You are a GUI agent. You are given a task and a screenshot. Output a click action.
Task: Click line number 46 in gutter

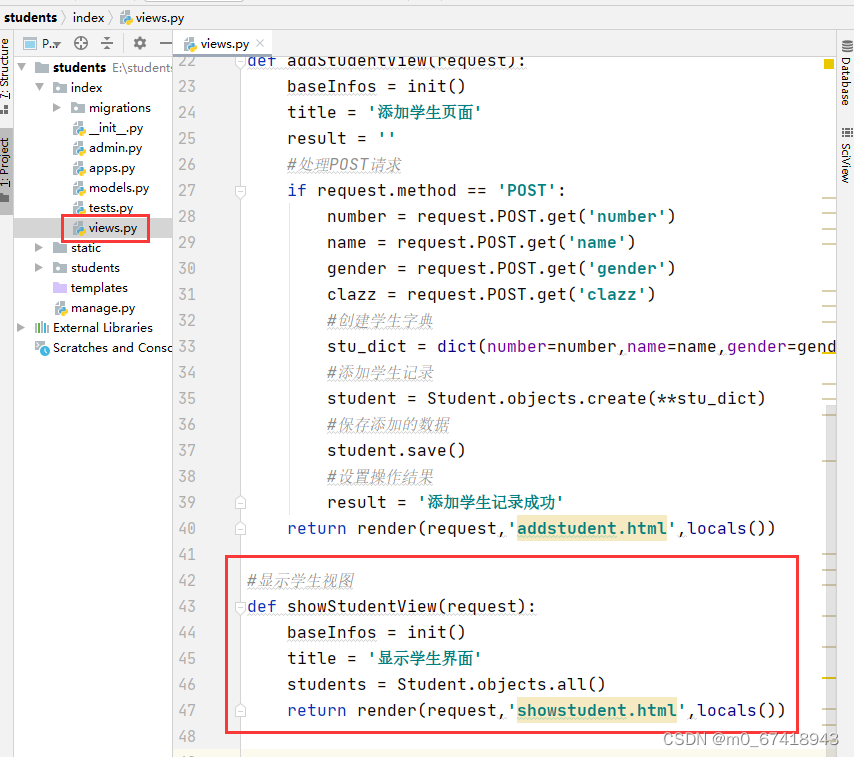187,684
